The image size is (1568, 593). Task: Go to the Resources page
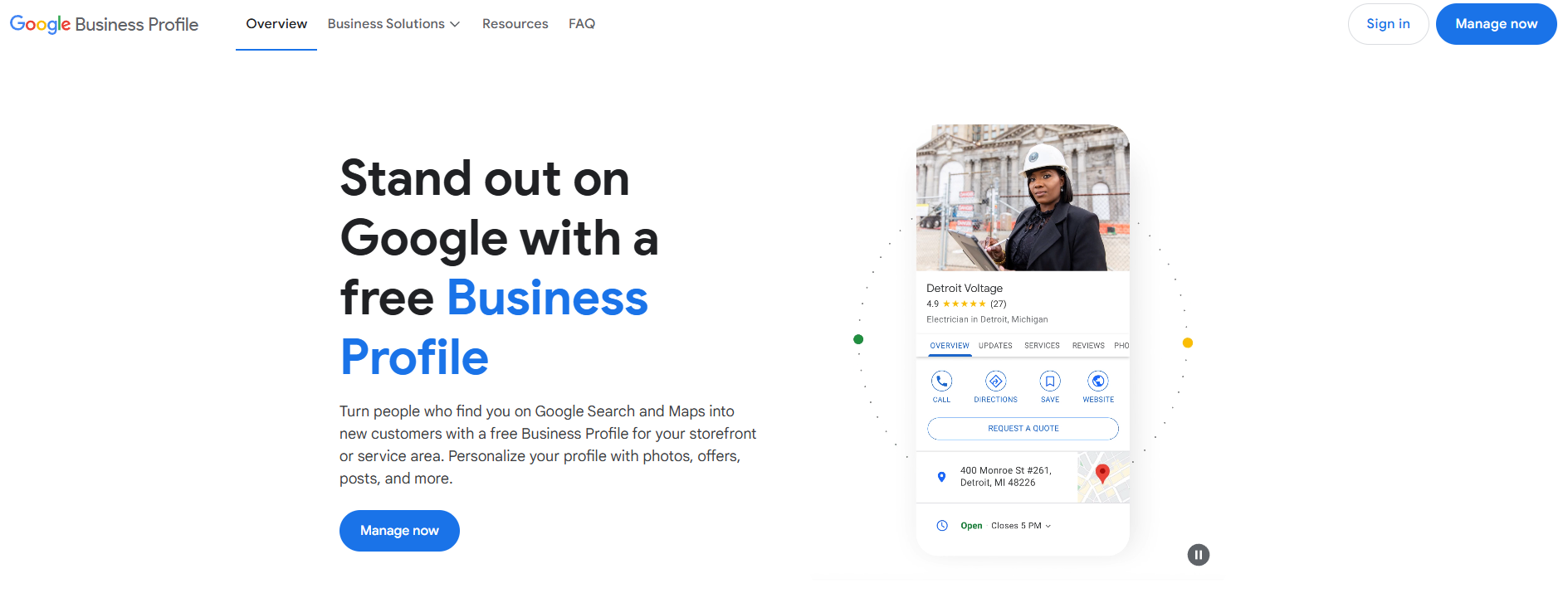pyautogui.click(x=515, y=24)
